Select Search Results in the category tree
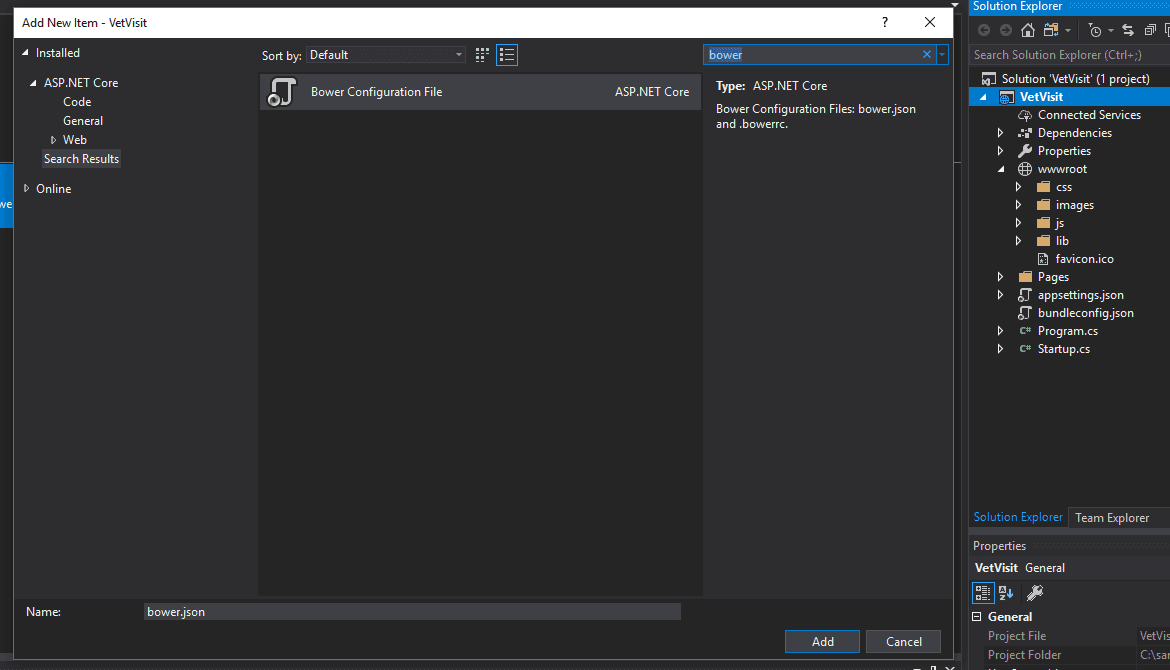The image size is (1170, 670). point(81,159)
